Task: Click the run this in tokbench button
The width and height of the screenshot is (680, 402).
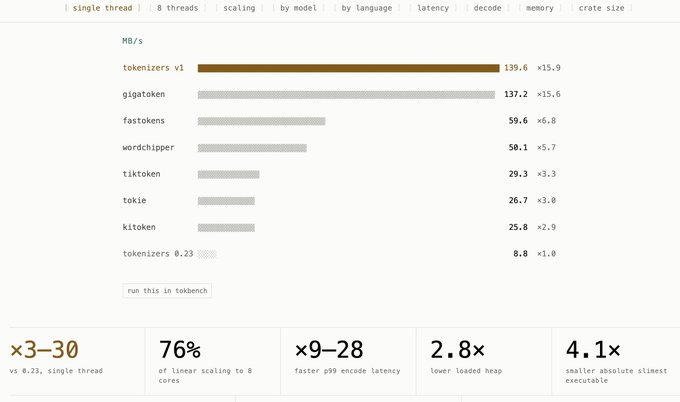Action: 167,291
